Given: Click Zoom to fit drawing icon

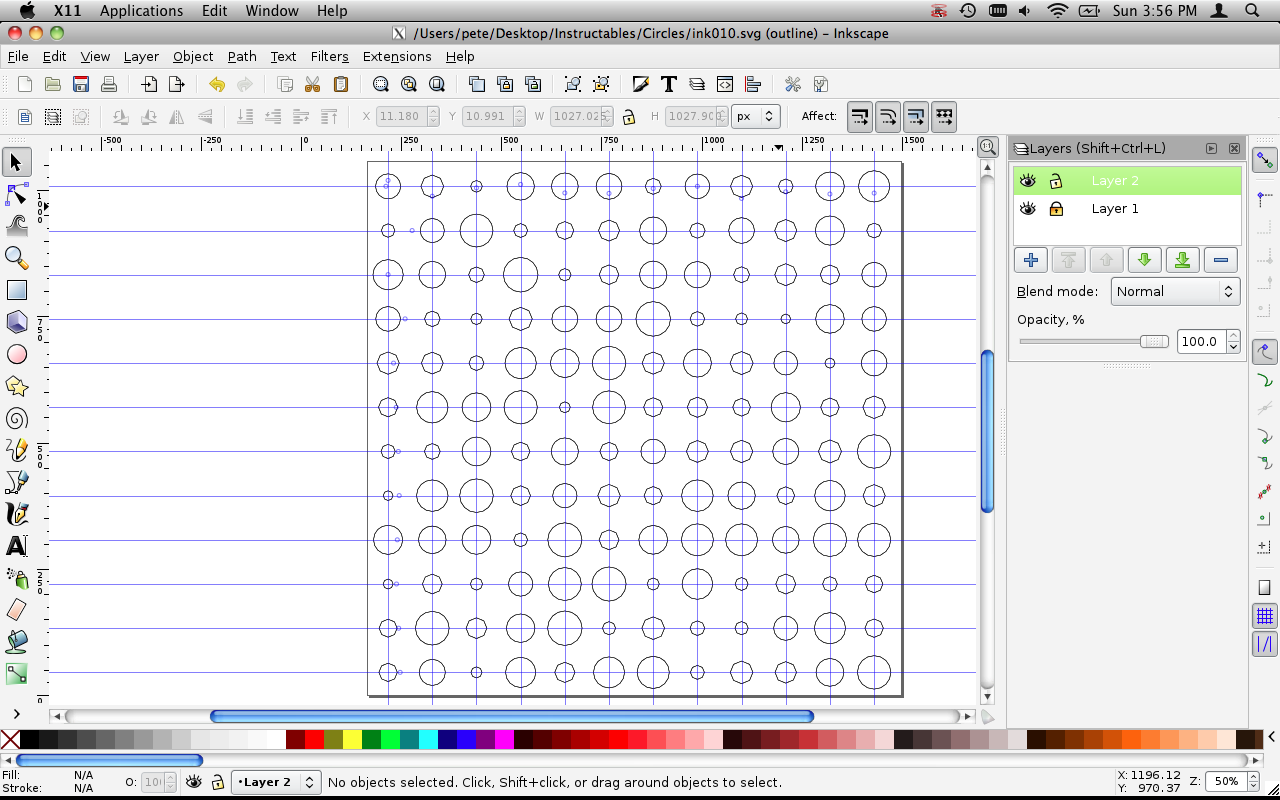Looking at the screenshot, I should [x=408, y=84].
